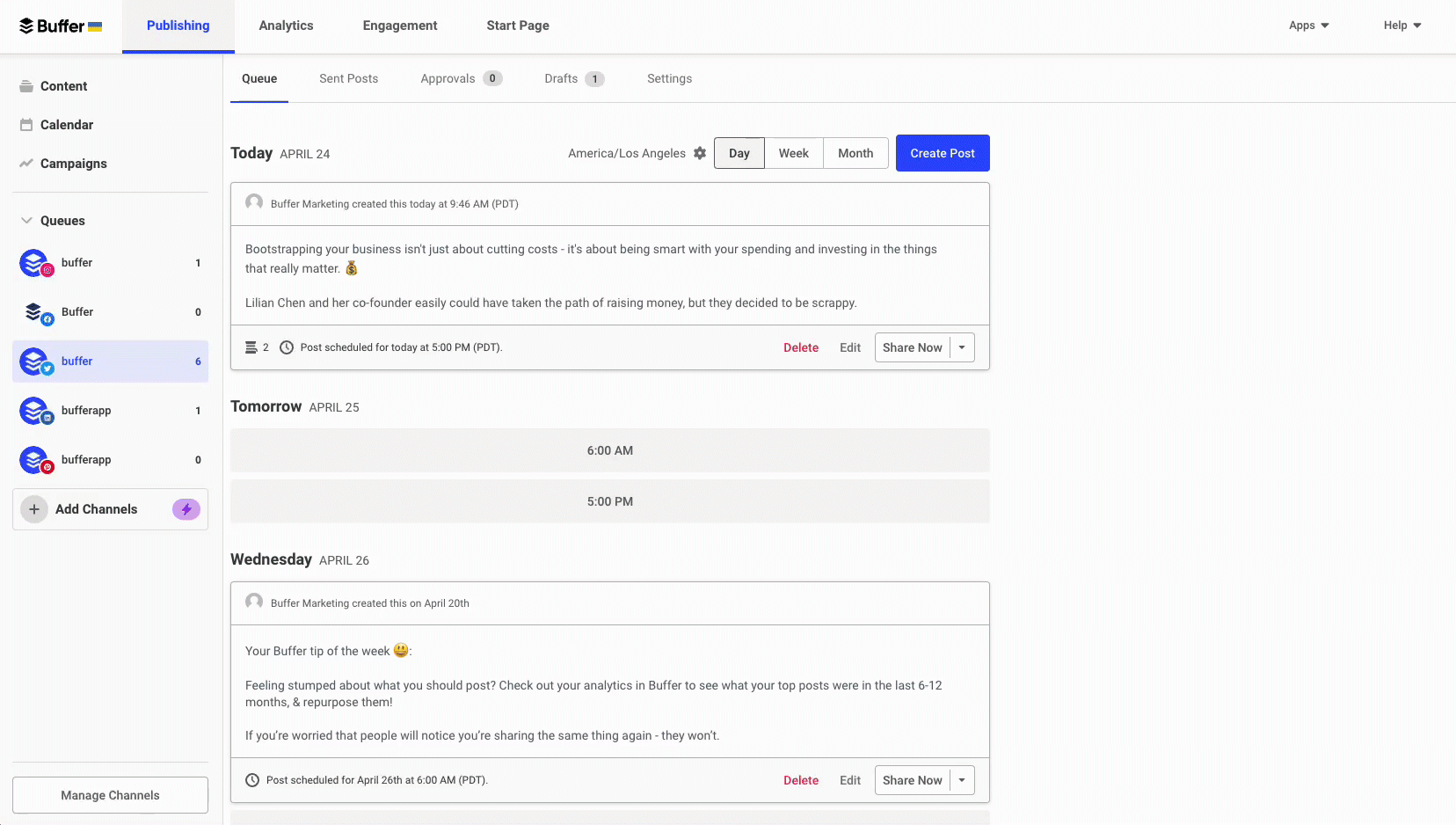Delete the post scheduled for April 26th

[x=800, y=780]
